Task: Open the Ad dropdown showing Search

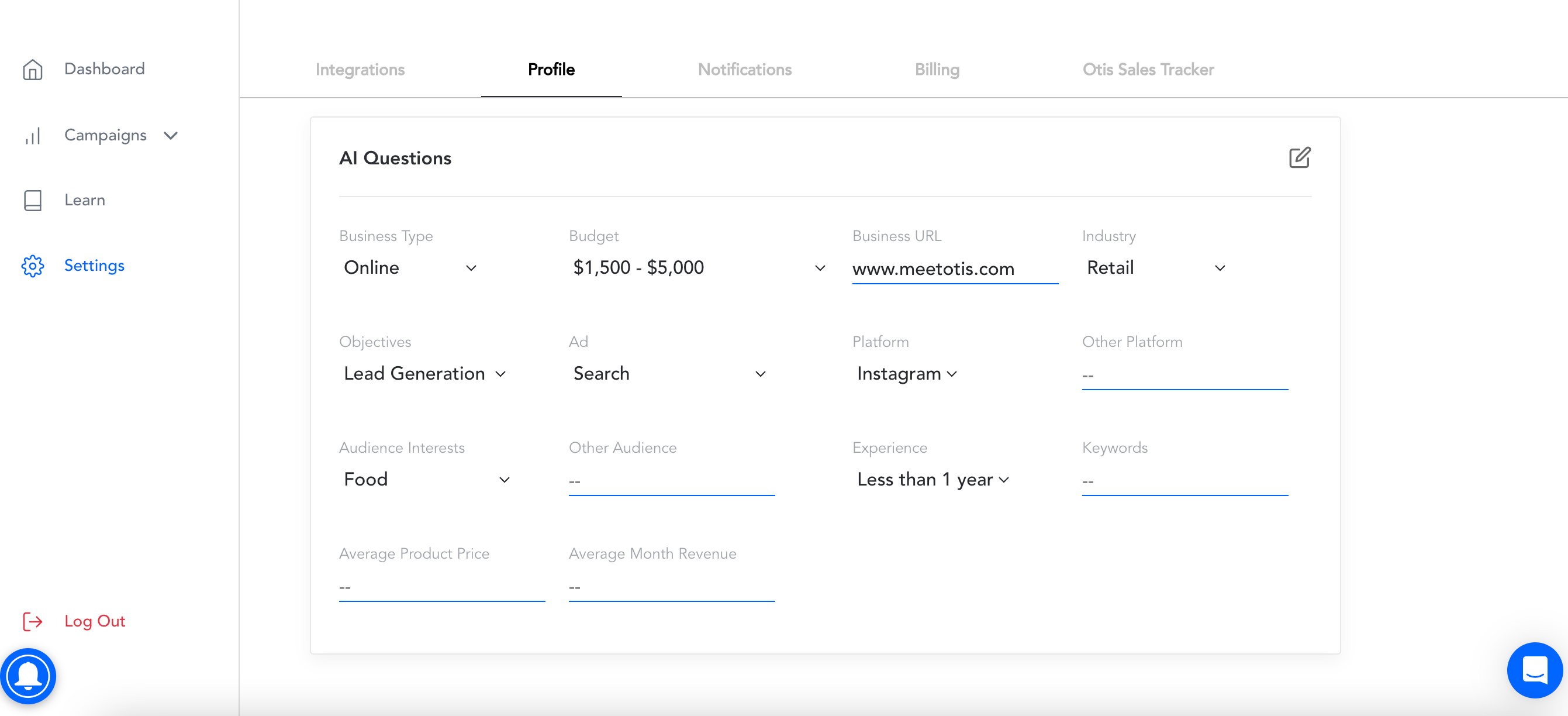Action: pyautogui.click(x=669, y=374)
